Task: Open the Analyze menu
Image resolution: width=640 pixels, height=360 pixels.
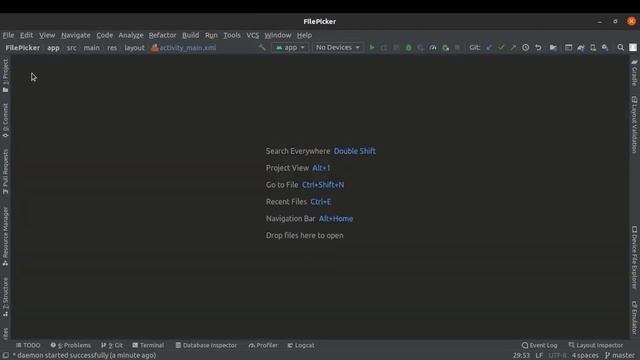Action: click(131, 35)
